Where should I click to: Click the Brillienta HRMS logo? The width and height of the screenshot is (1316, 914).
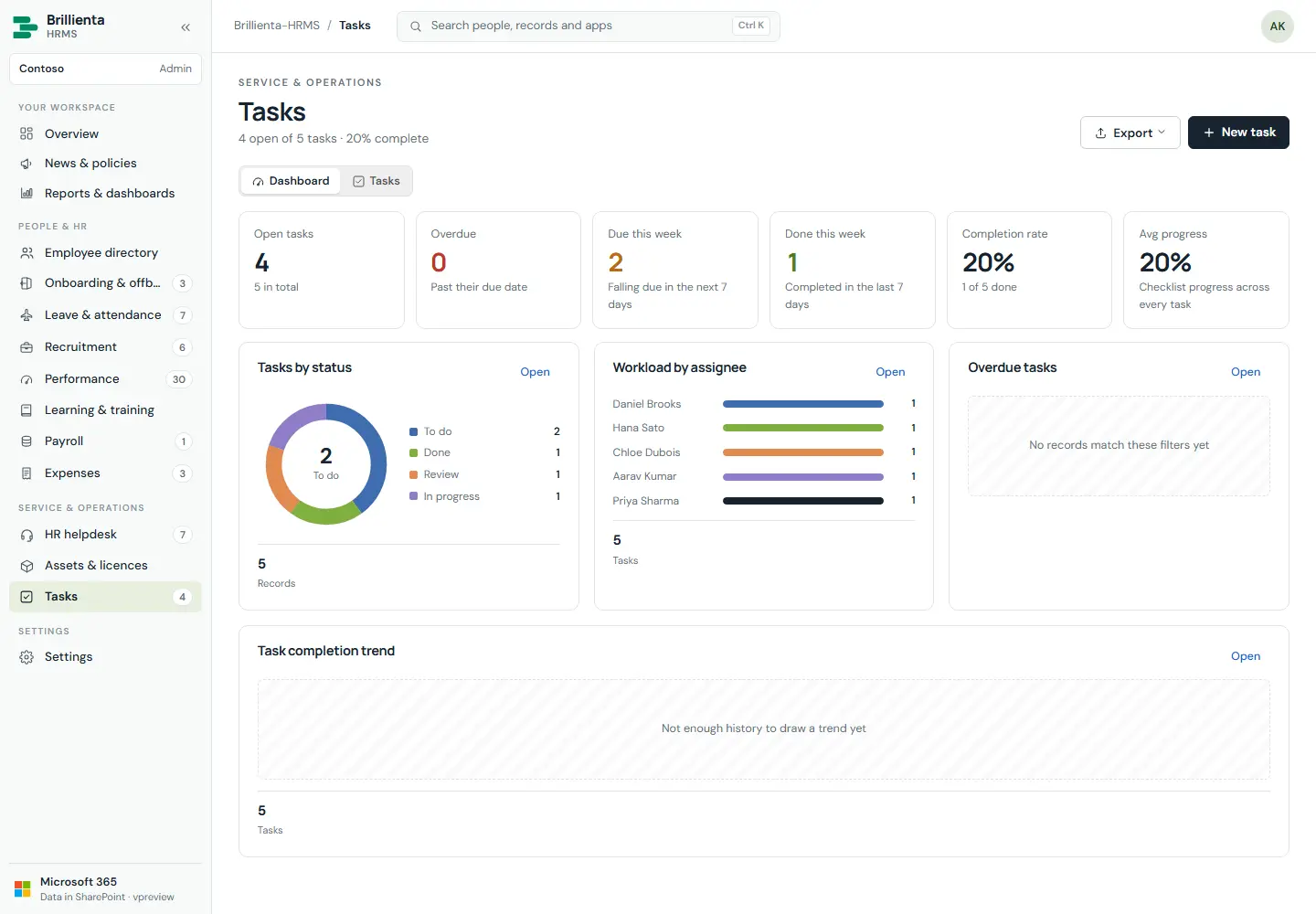pyautogui.click(x=25, y=27)
